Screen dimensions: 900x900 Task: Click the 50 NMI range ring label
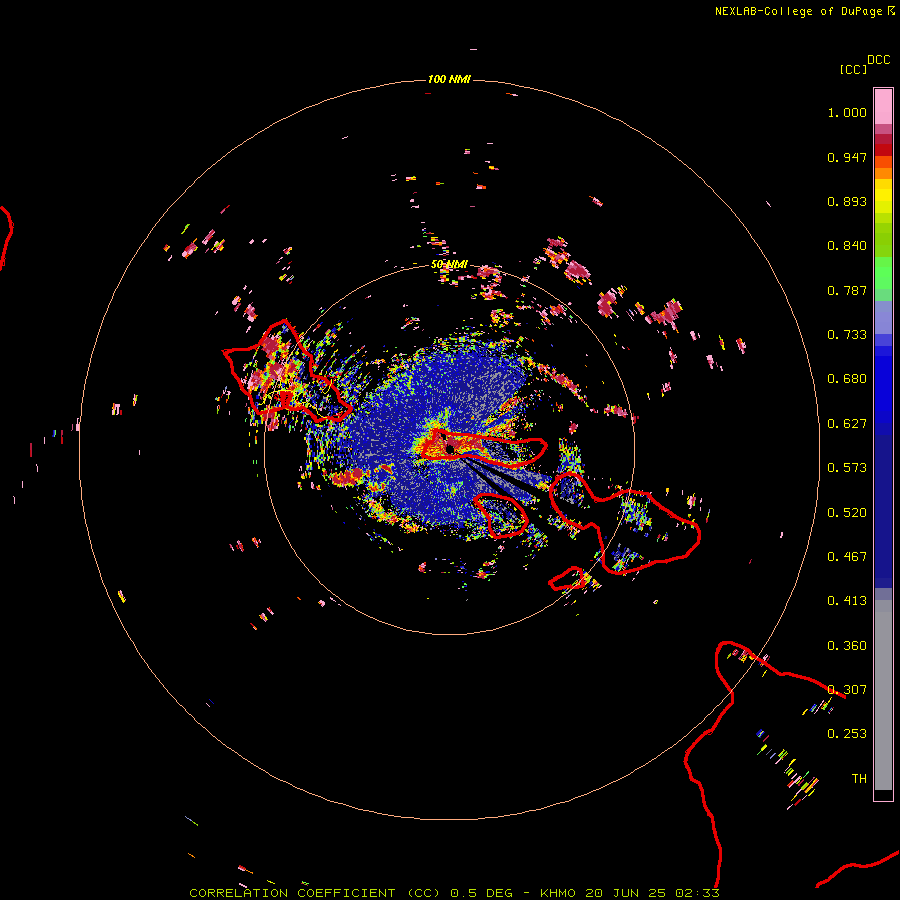(449, 264)
